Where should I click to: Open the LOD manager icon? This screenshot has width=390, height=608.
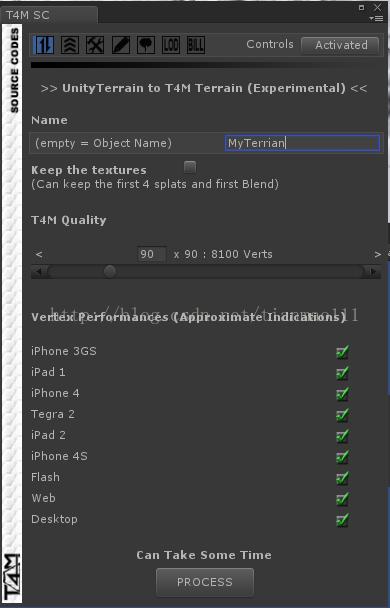[x=171, y=45]
